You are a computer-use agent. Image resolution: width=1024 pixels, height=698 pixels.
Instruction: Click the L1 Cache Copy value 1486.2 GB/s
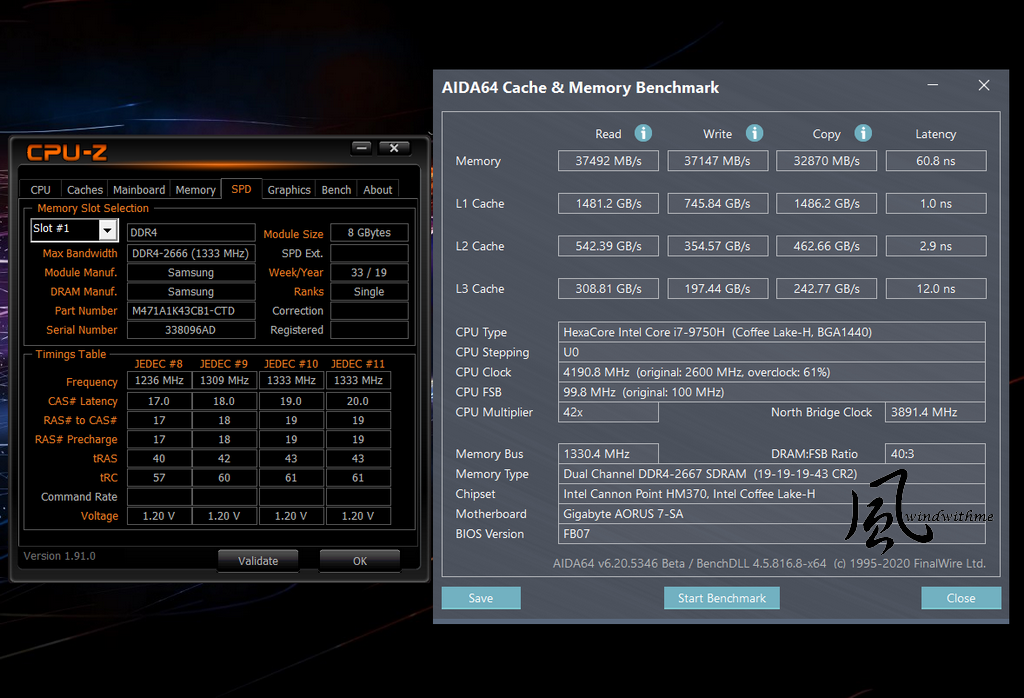click(826, 203)
